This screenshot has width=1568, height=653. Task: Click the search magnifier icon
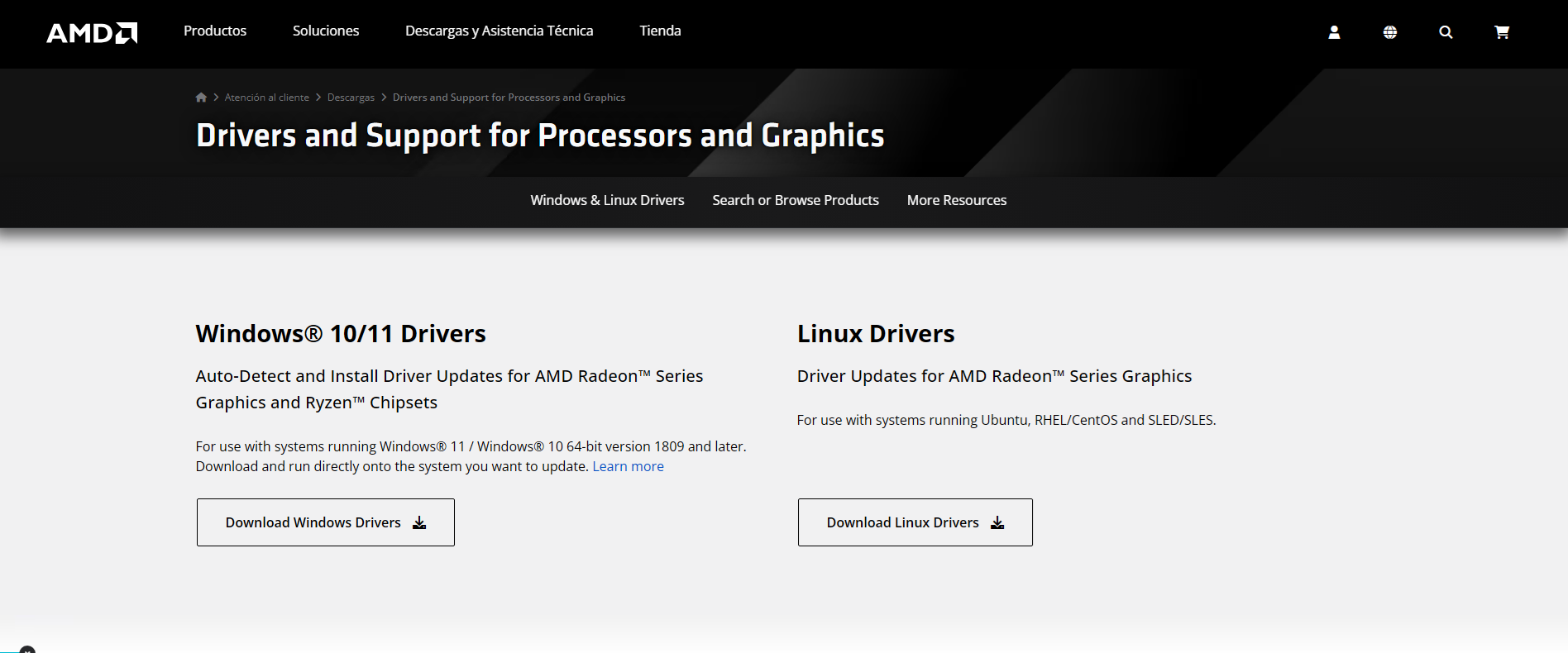coord(1446,32)
